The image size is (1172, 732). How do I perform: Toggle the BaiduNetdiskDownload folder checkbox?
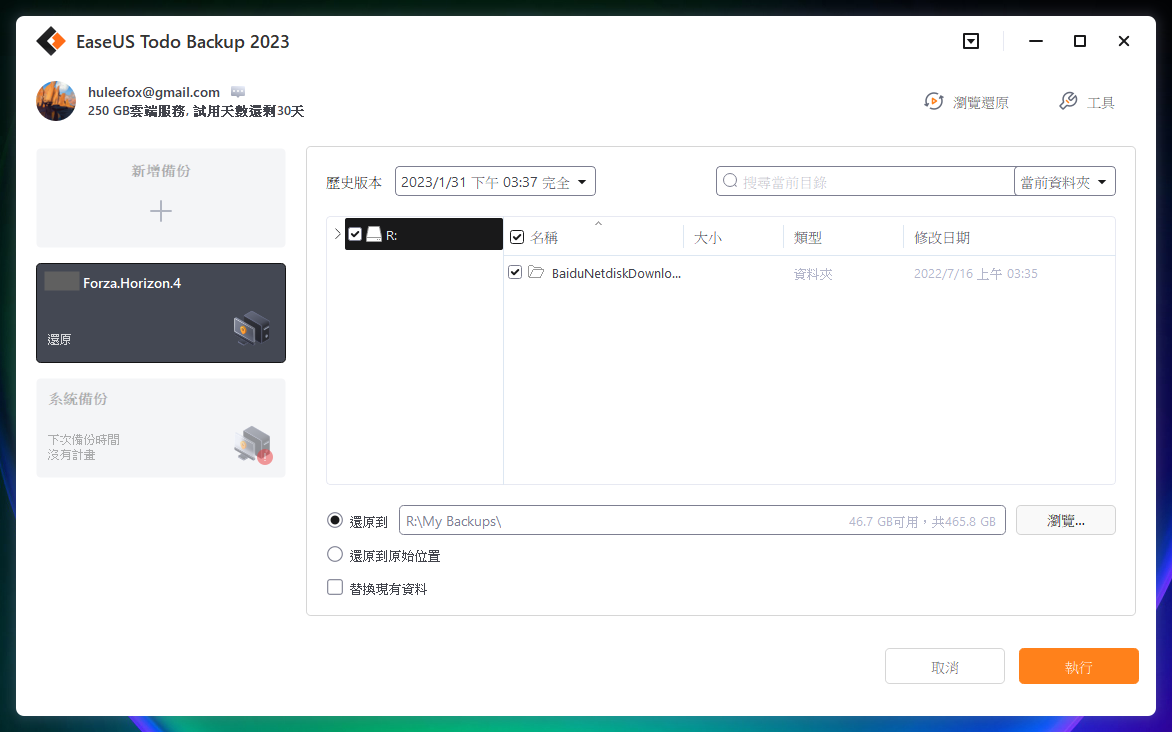515,272
